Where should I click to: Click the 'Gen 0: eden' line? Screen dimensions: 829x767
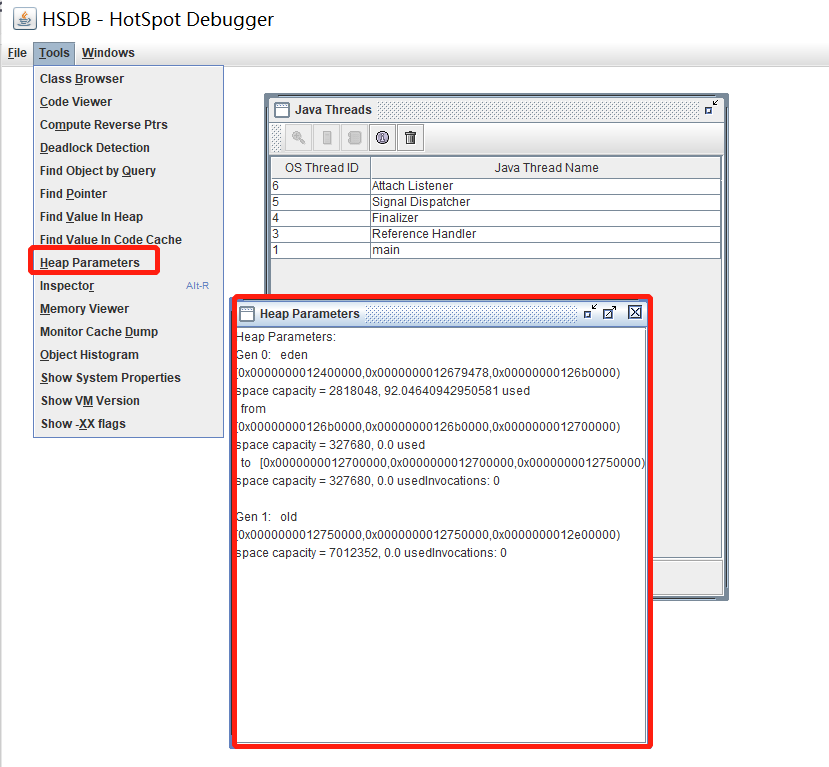(272, 355)
